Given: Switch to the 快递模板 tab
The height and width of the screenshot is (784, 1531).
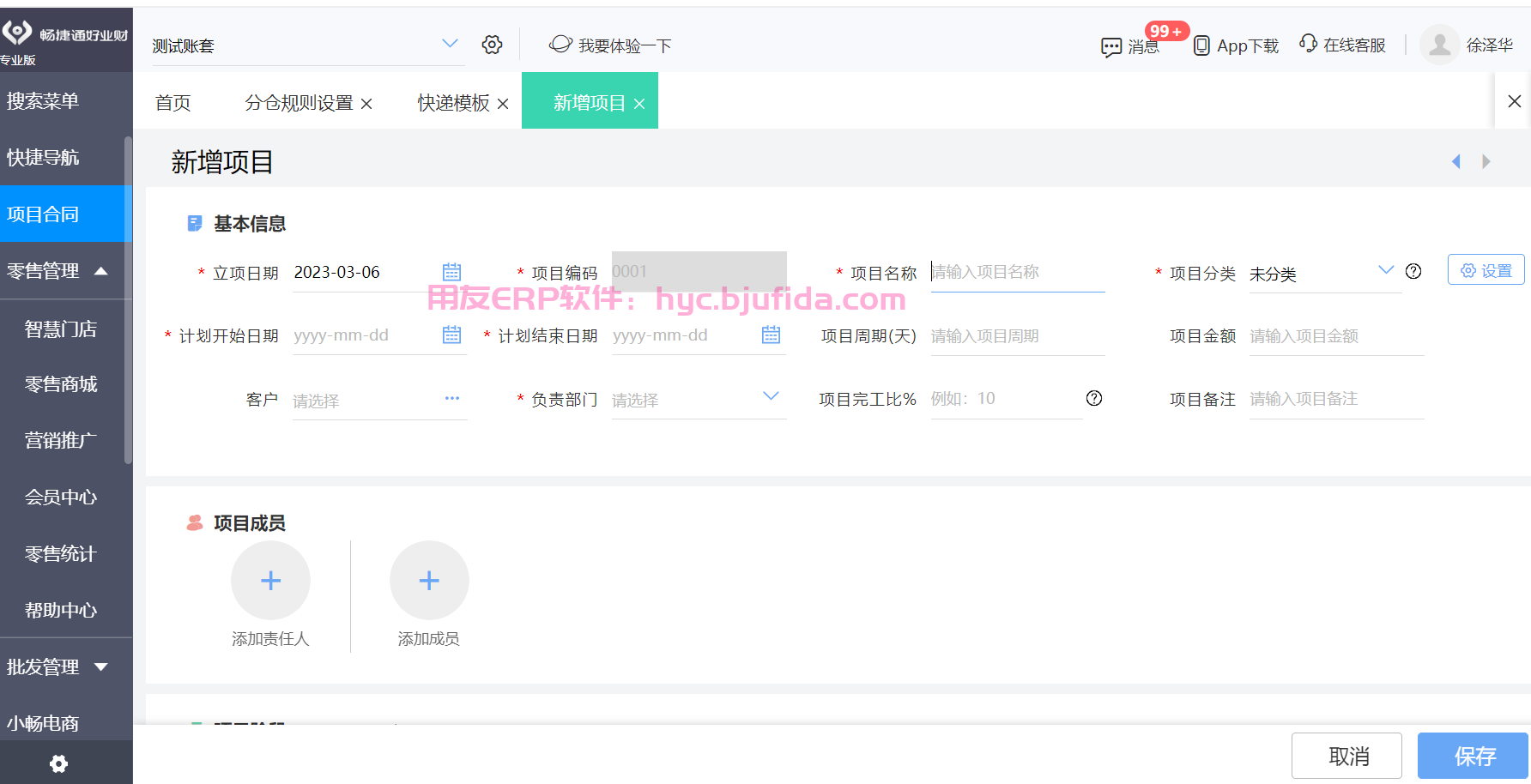Looking at the screenshot, I should [x=453, y=103].
